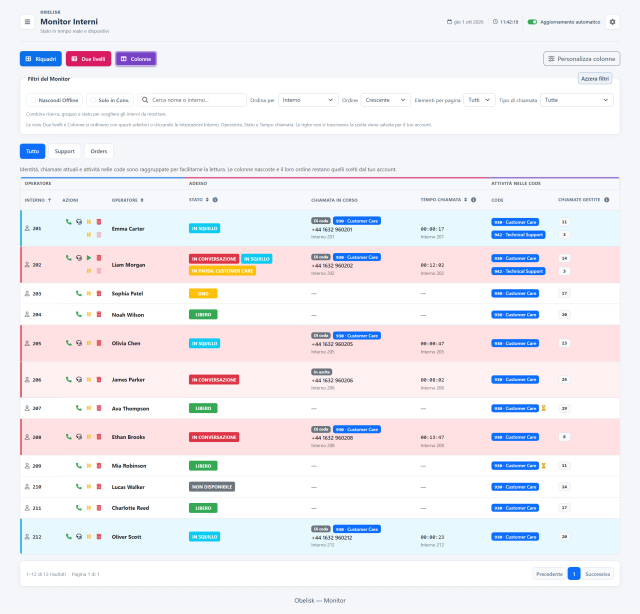Check the Solo in Conv. checkbox

click(93, 100)
